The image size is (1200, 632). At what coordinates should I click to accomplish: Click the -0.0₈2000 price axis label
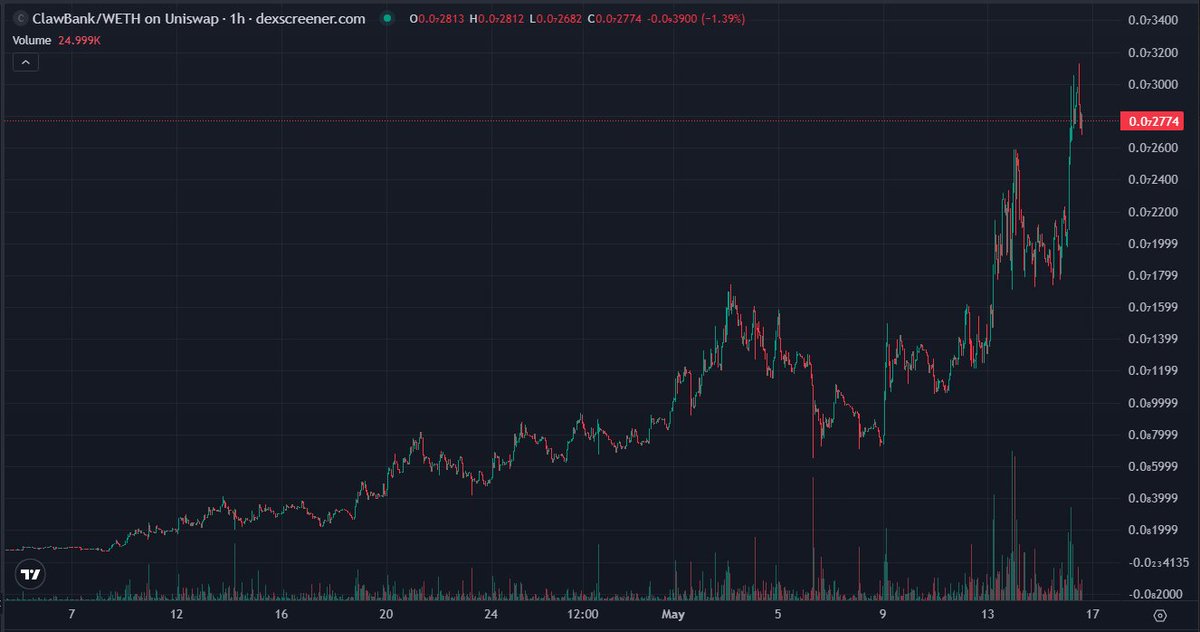click(x=1155, y=595)
